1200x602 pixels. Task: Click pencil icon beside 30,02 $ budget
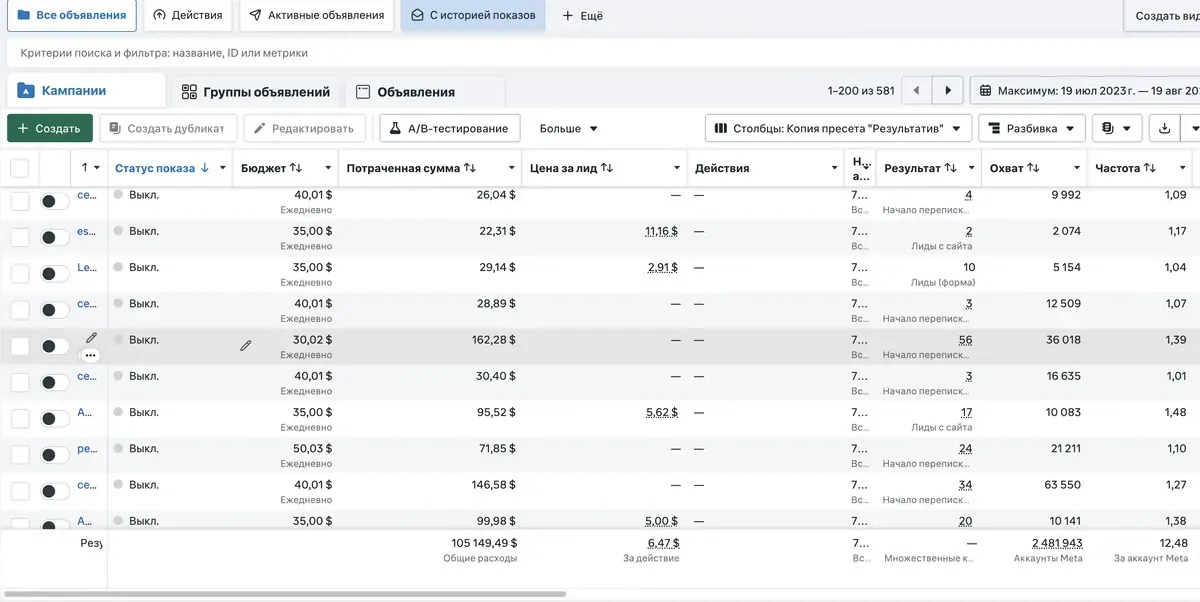[x=245, y=345]
